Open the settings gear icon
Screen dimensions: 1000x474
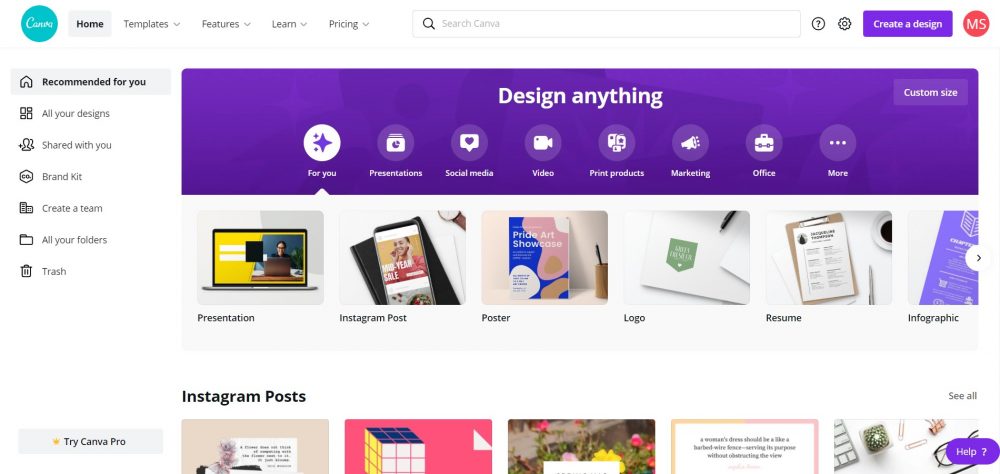tap(844, 24)
